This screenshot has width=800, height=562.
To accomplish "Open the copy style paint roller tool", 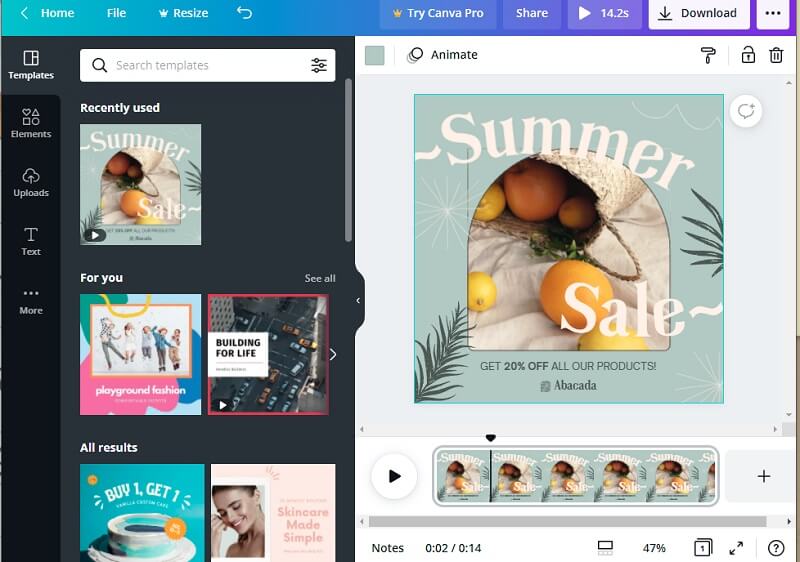I will tap(708, 55).
